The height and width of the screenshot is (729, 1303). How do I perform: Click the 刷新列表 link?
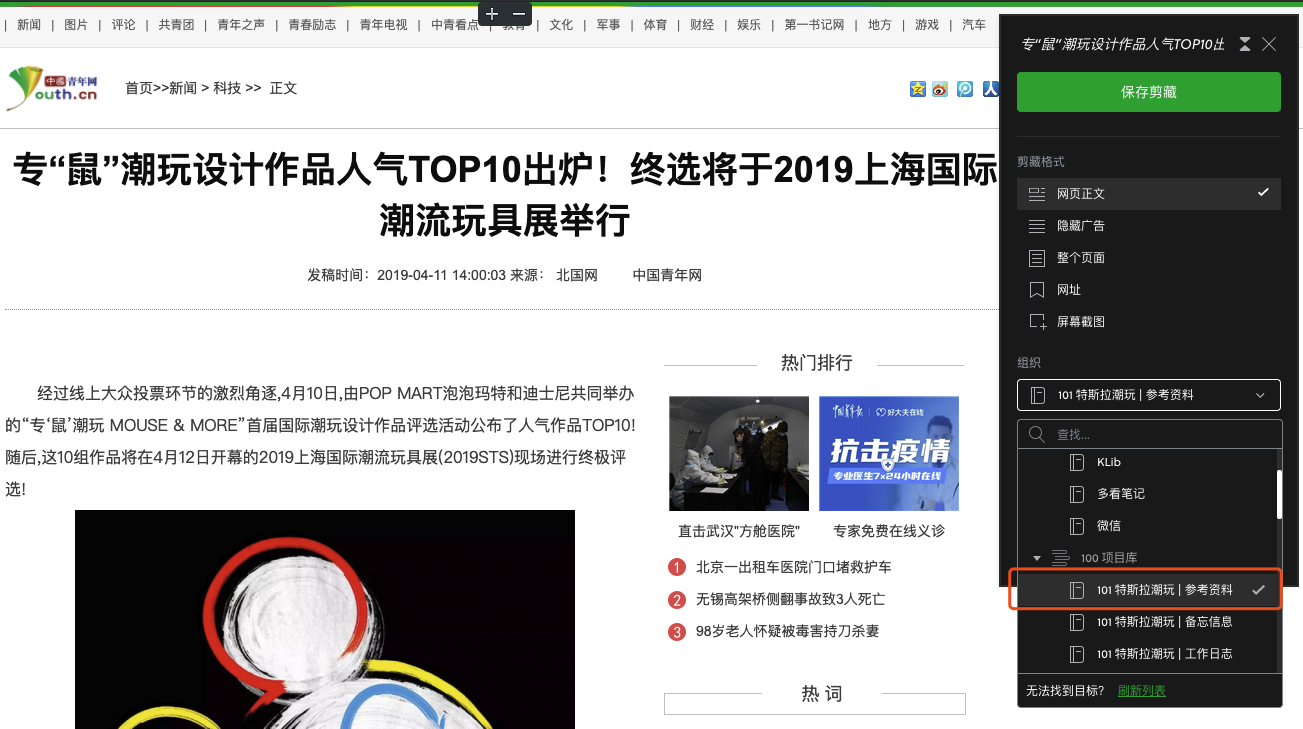(x=1141, y=691)
